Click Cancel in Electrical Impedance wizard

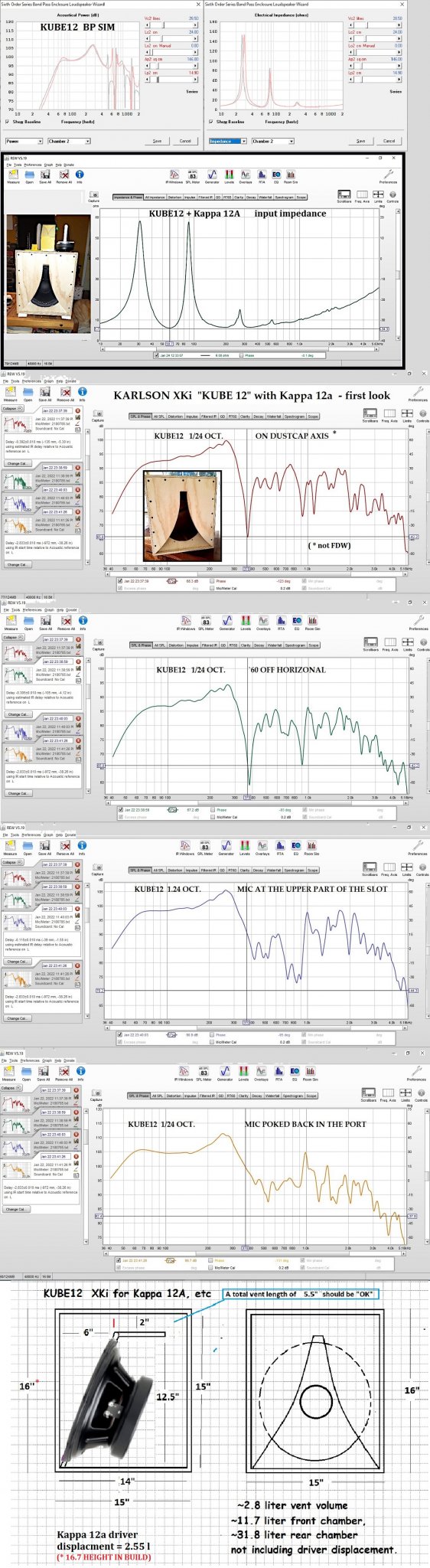coord(389,141)
